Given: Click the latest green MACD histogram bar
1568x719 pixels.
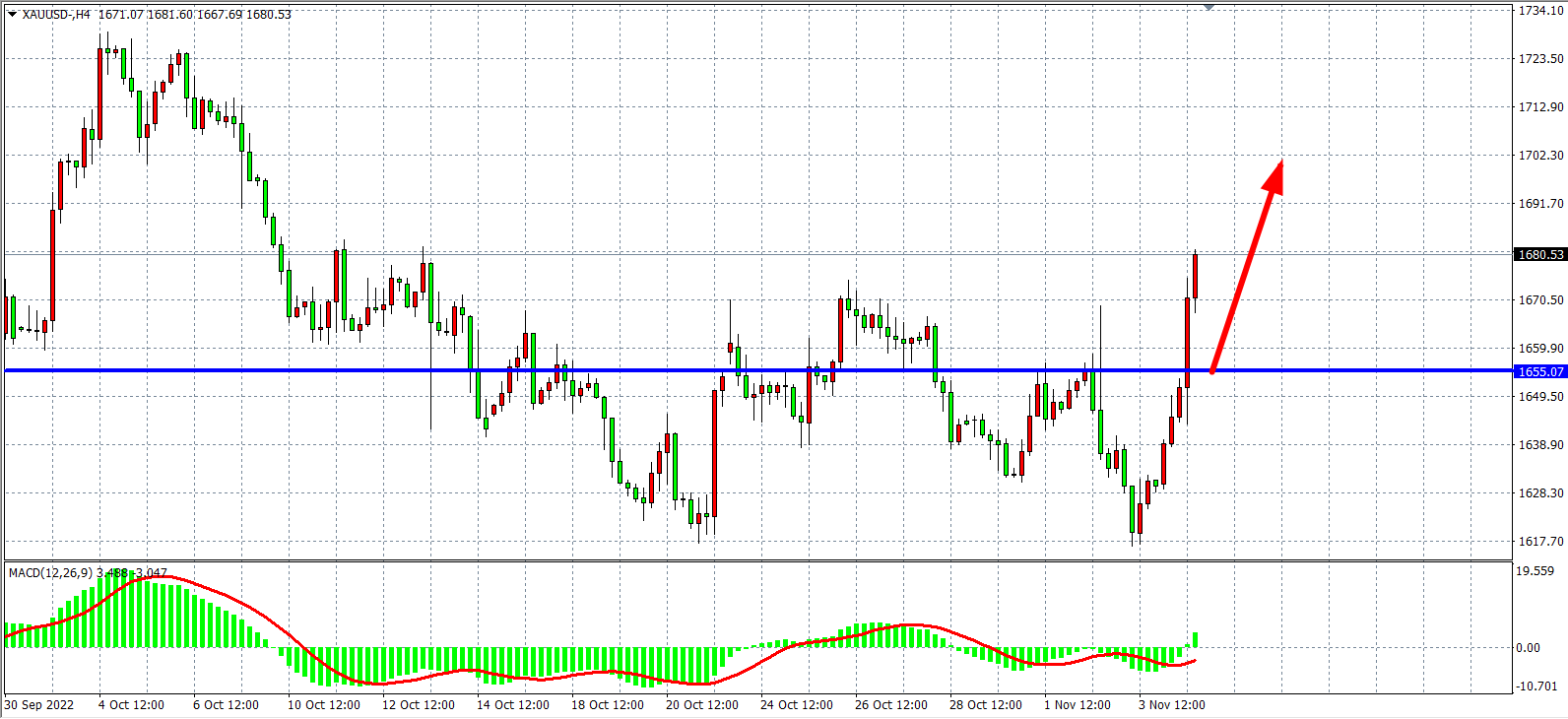Looking at the screenshot, I should (x=1195, y=639).
